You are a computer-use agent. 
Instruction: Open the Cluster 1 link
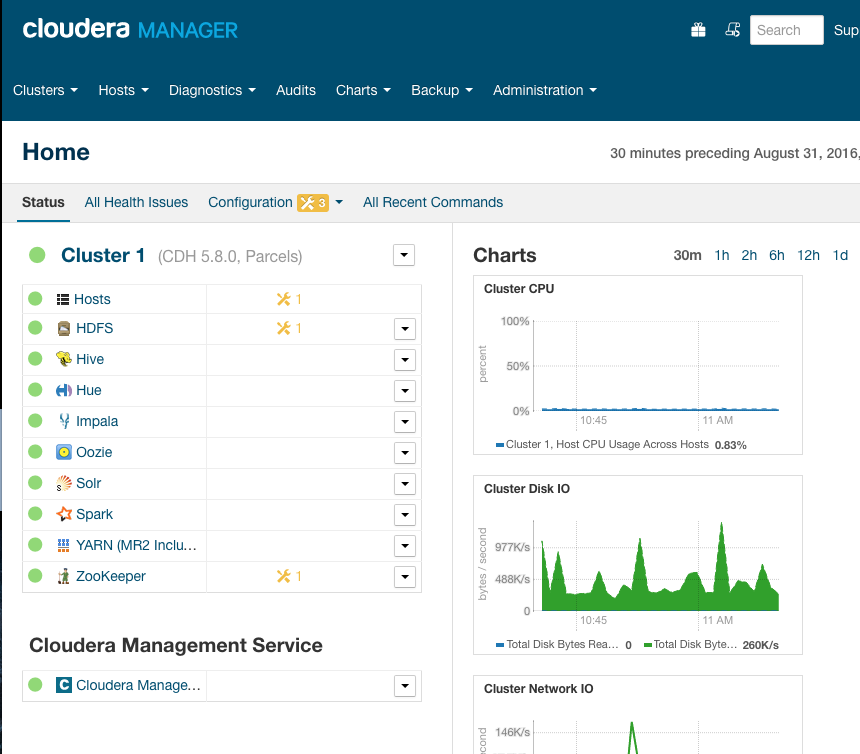coord(103,255)
